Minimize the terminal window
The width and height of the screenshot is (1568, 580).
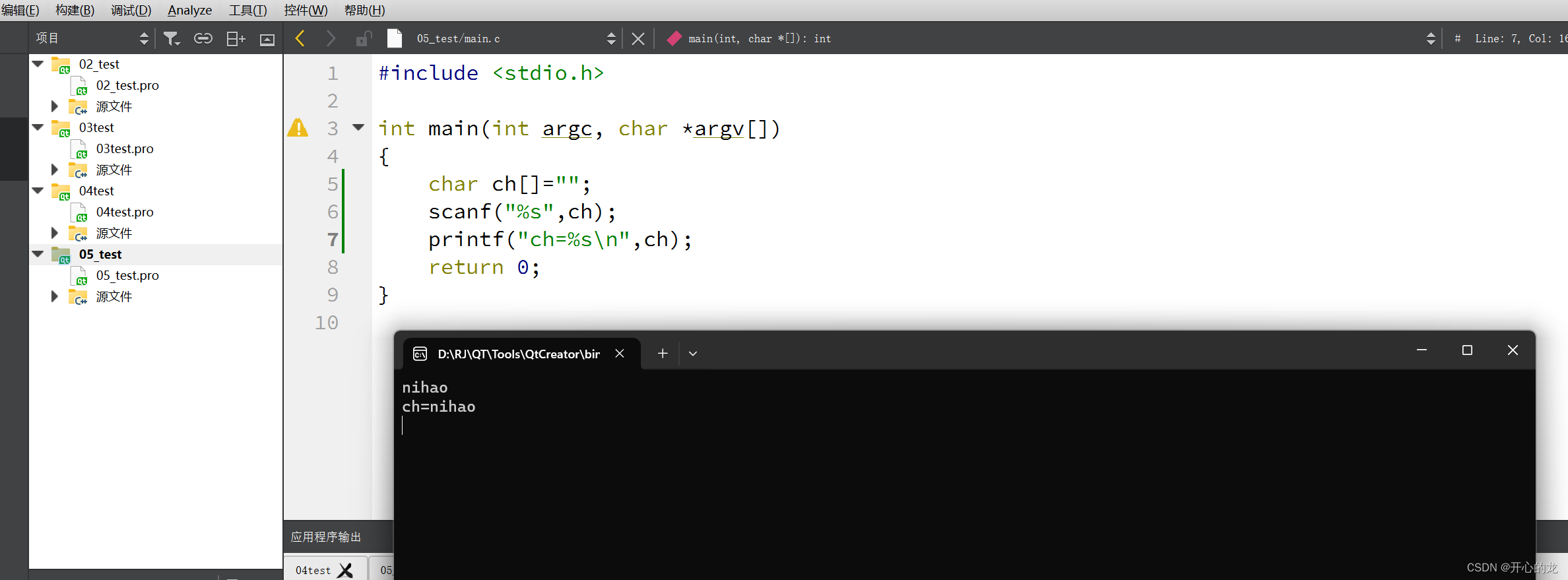(x=1421, y=350)
